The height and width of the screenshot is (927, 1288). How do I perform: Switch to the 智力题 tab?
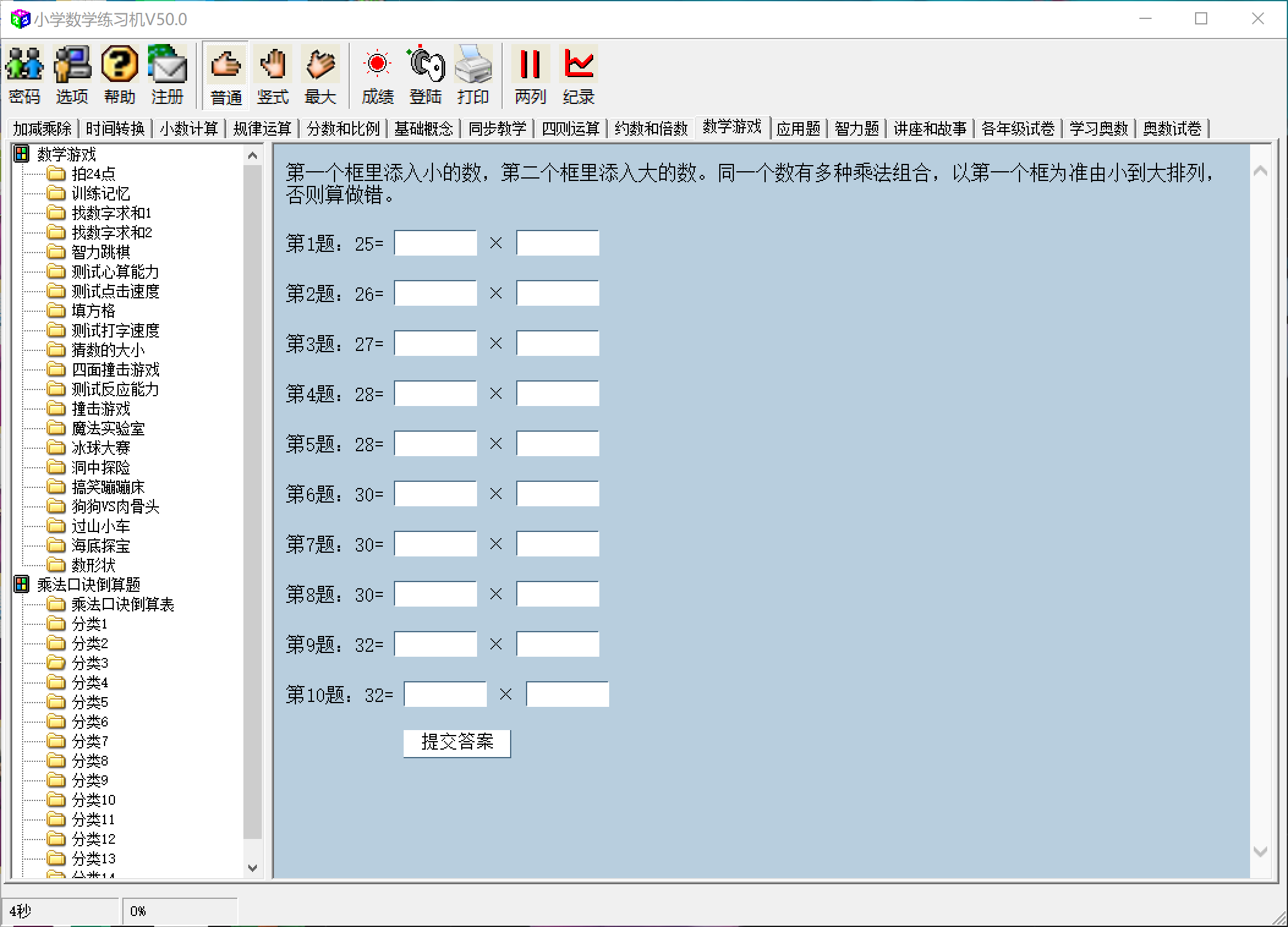click(x=857, y=129)
